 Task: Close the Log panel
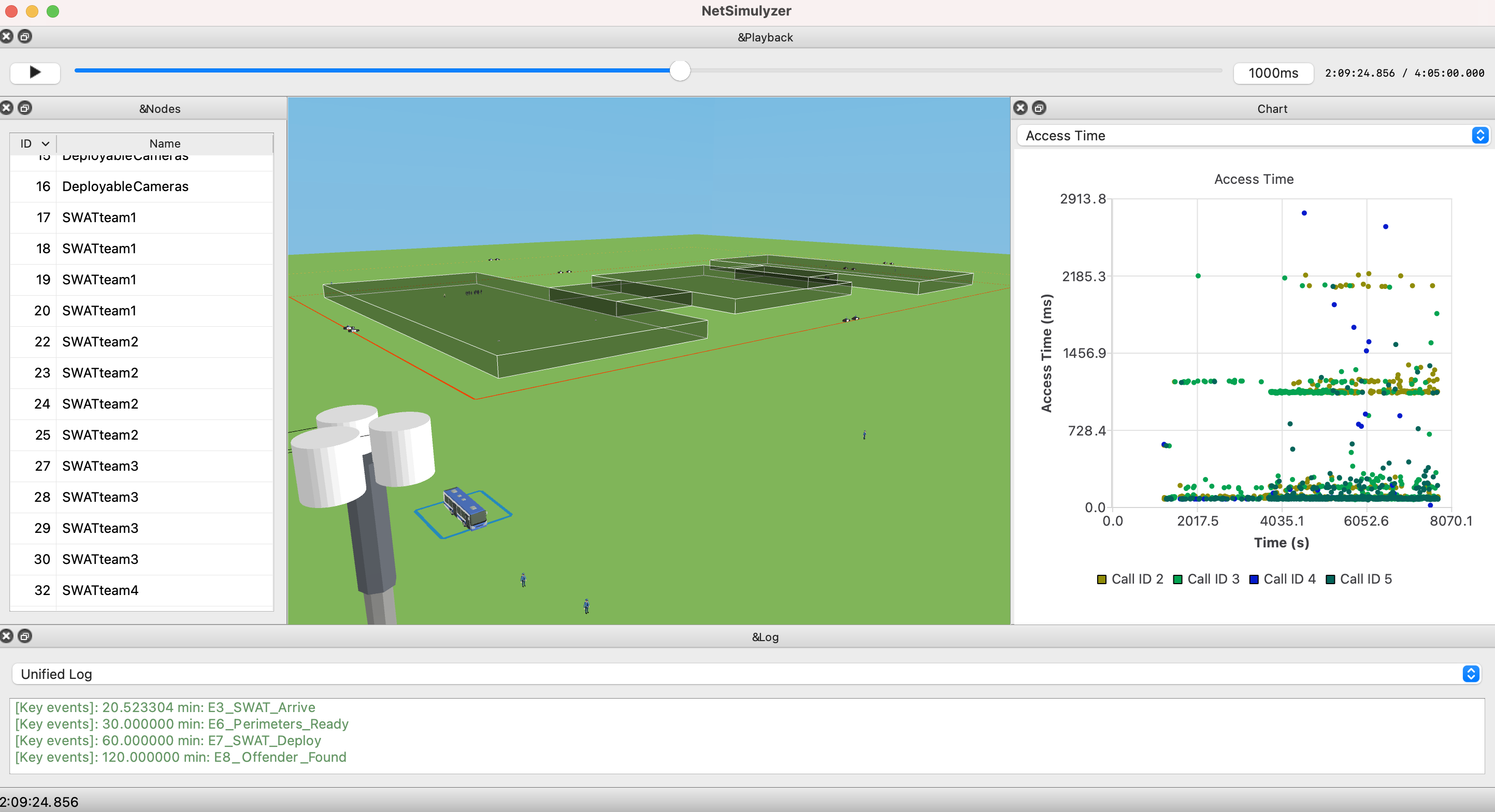pyautogui.click(x=6, y=636)
